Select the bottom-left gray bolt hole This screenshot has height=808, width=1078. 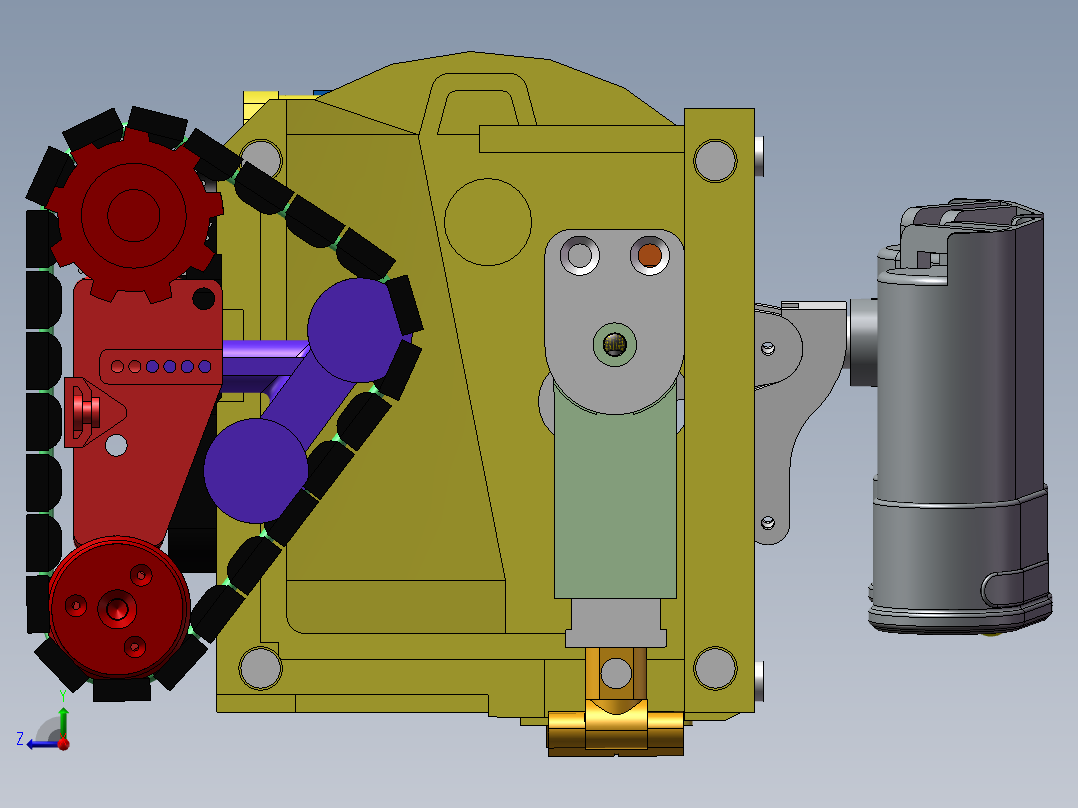click(x=261, y=668)
